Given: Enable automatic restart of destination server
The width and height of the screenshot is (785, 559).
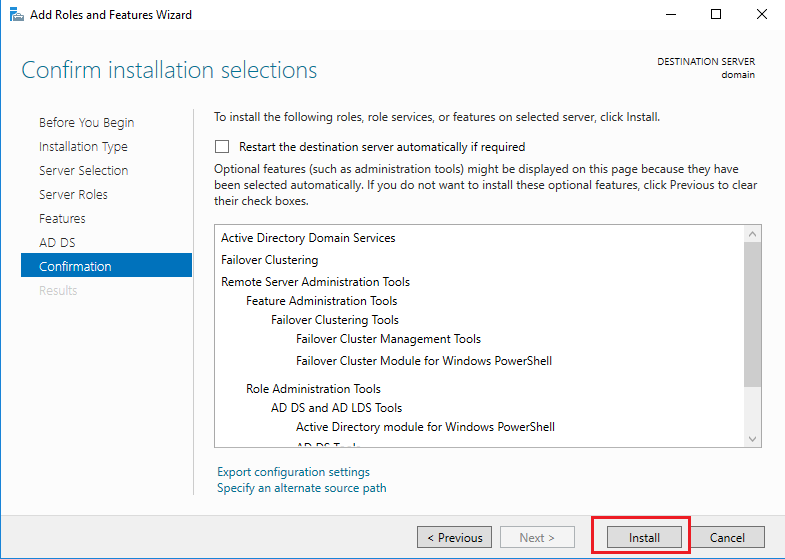Looking at the screenshot, I should click(x=222, y=147).
